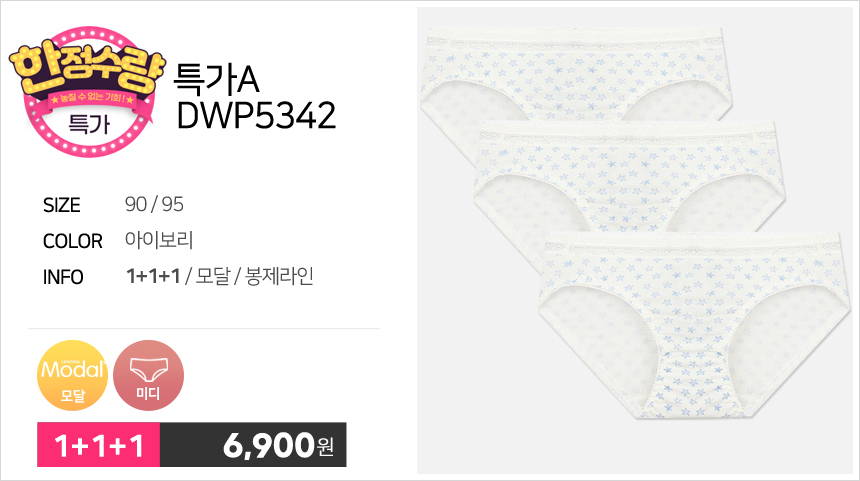Click the product code DWP5342 title
860x481 pixels.
pyautogui.click(x=256, y=115)
